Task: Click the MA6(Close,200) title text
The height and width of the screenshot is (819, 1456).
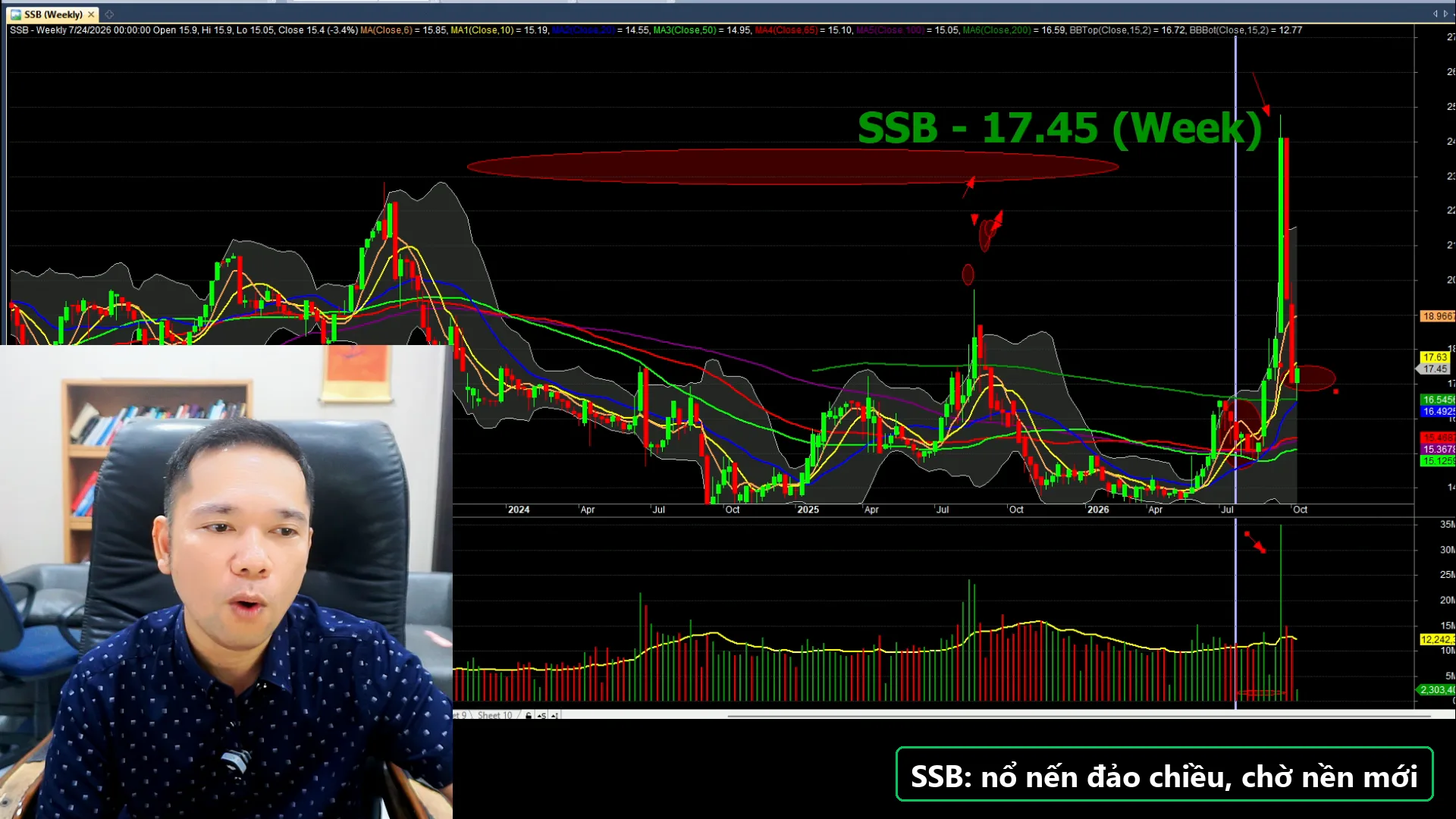Action: click(996, 30)
